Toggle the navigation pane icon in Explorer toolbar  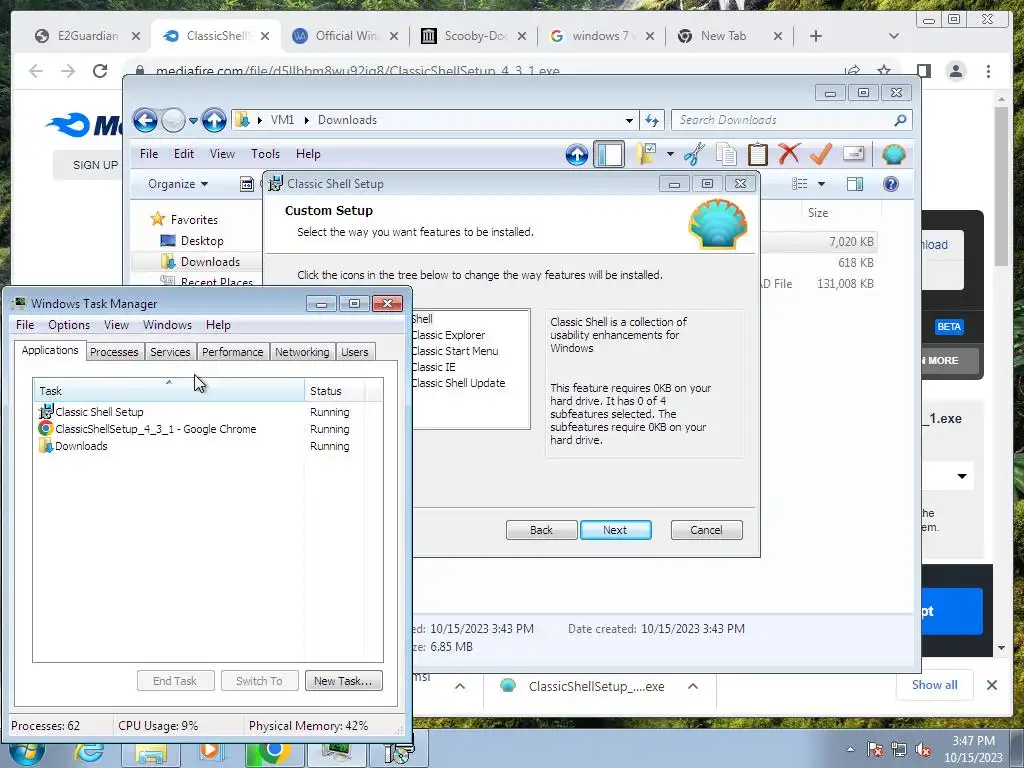[x=609, y=155]
